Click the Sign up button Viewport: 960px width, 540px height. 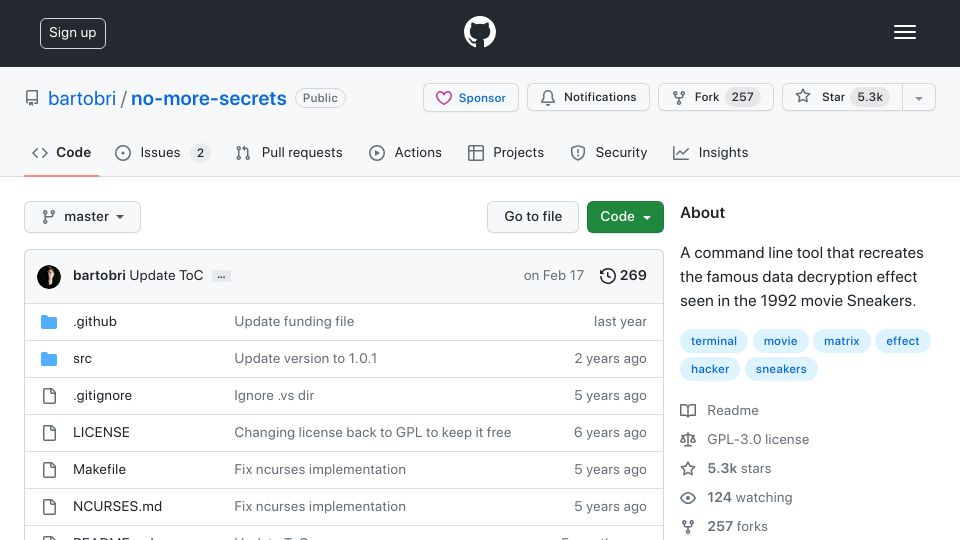[73, 33]
